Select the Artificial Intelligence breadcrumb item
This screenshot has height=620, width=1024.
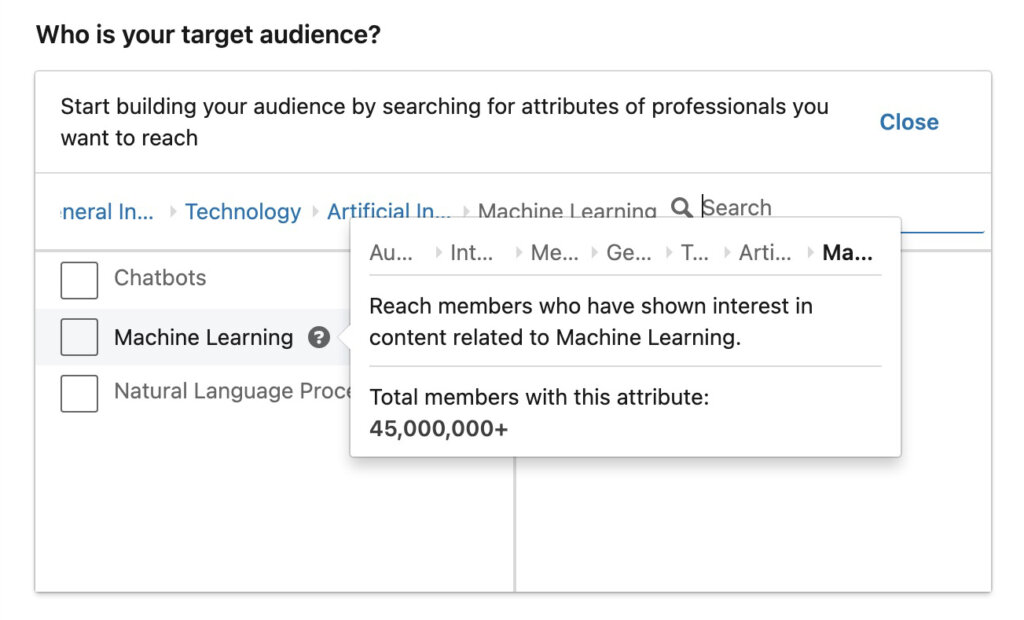click(389, 211)
